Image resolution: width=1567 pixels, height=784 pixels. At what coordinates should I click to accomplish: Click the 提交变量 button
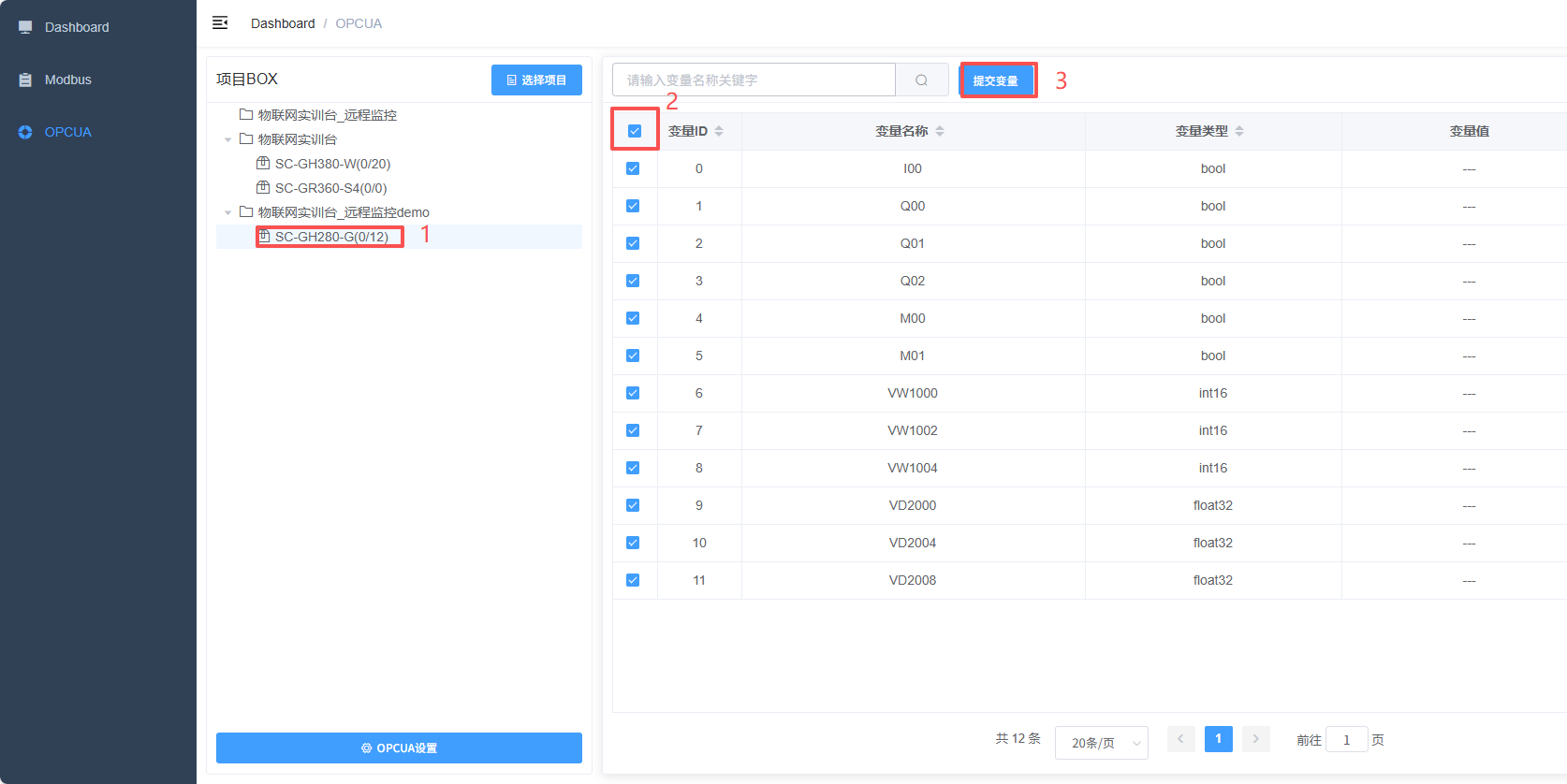997,80
